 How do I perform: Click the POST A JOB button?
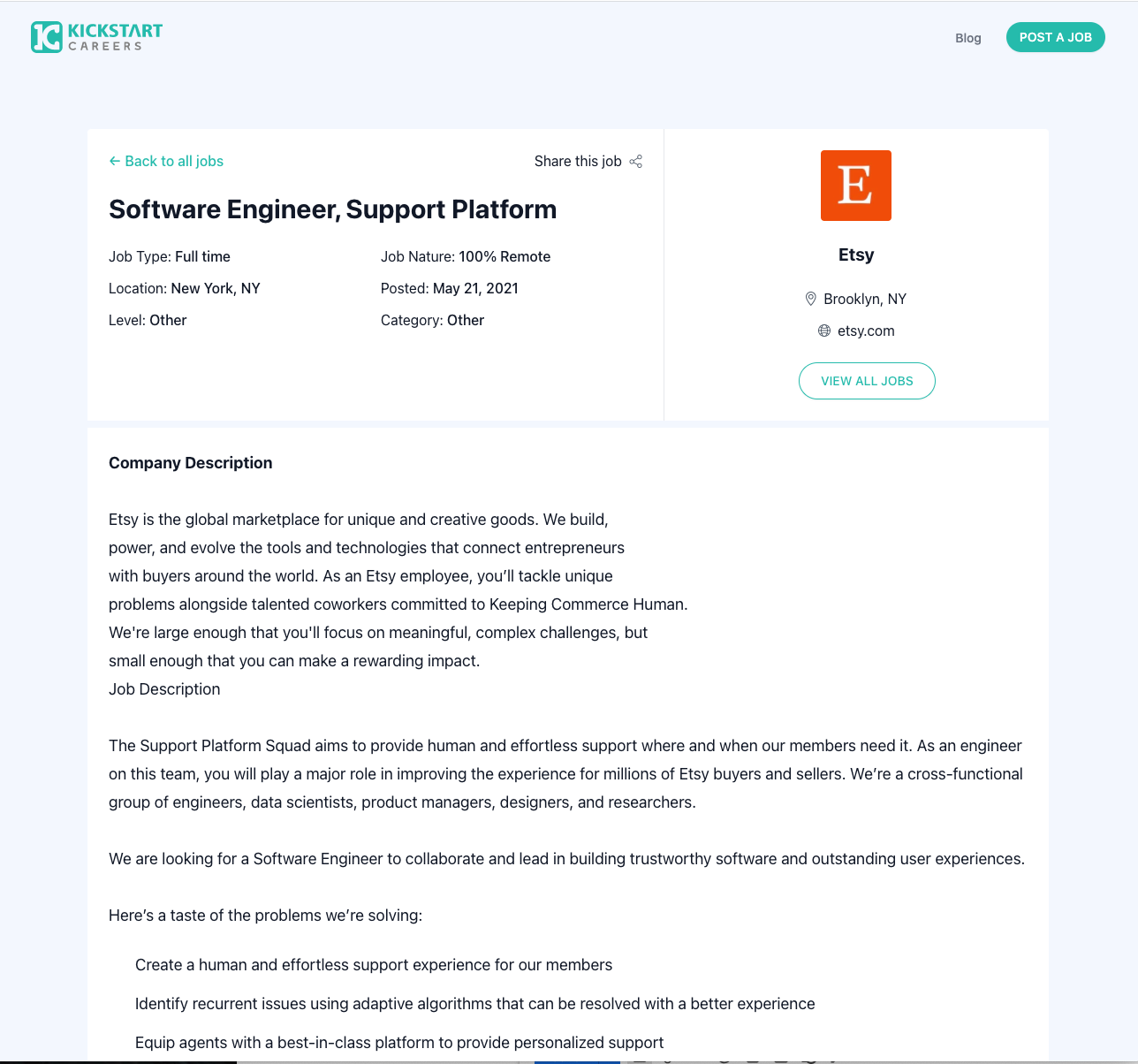[1056, 37]
